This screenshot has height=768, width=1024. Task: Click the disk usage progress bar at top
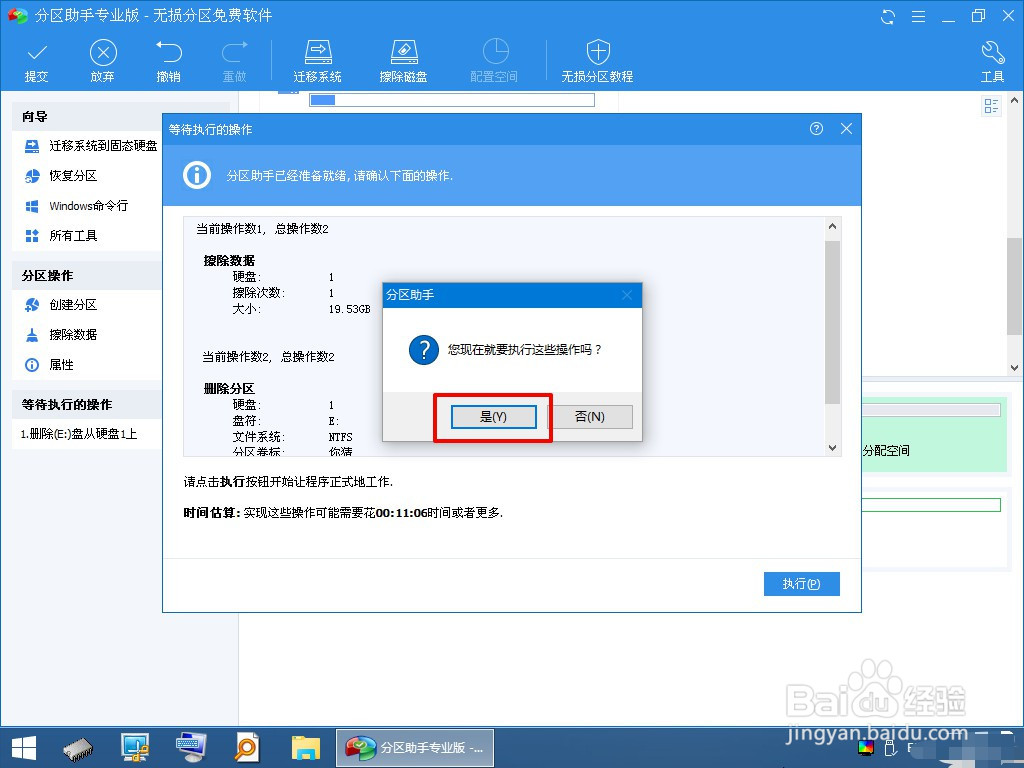point(452,100)
